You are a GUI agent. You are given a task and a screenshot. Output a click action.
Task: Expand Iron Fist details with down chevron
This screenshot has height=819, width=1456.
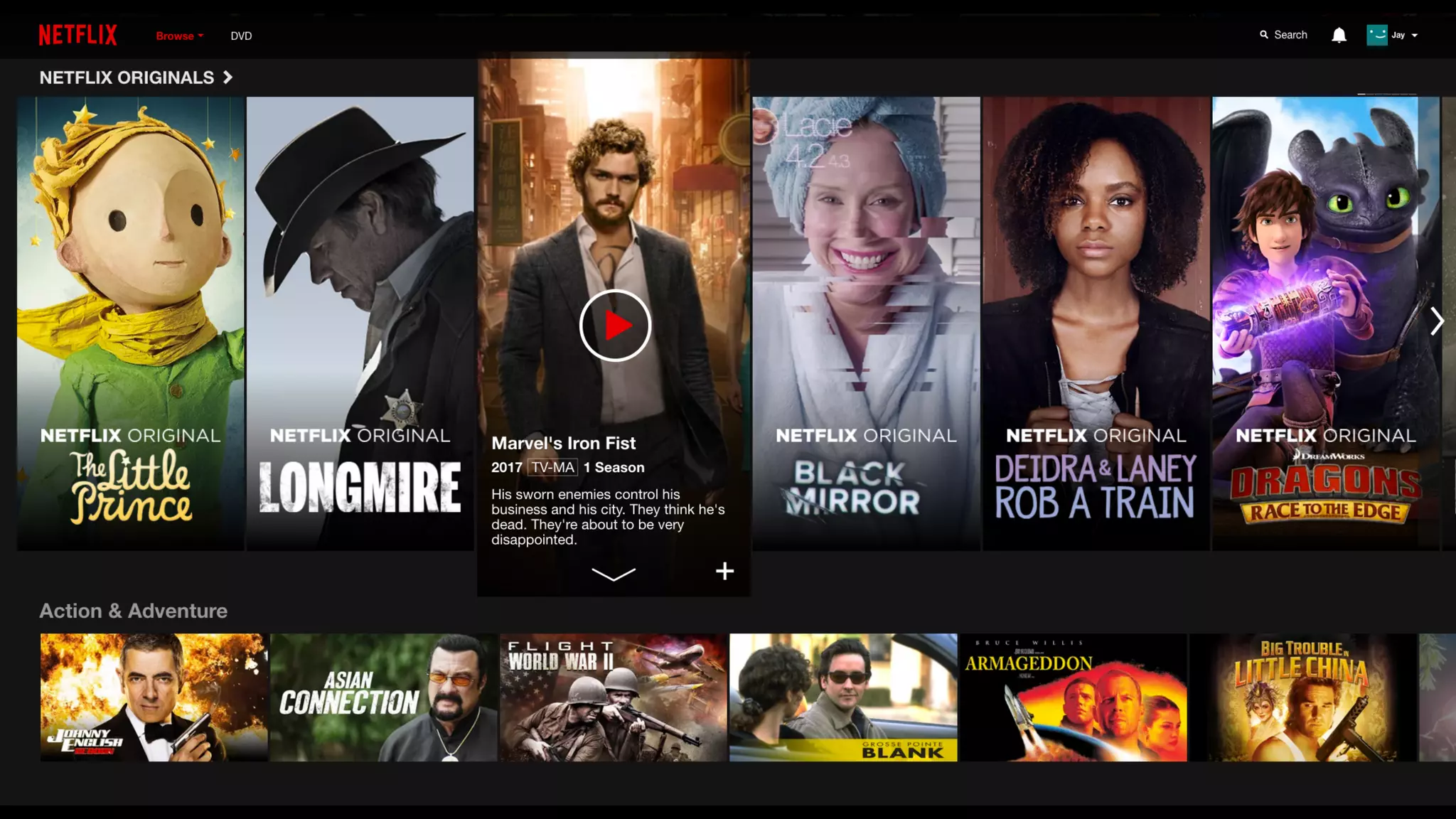coord(614,574)
